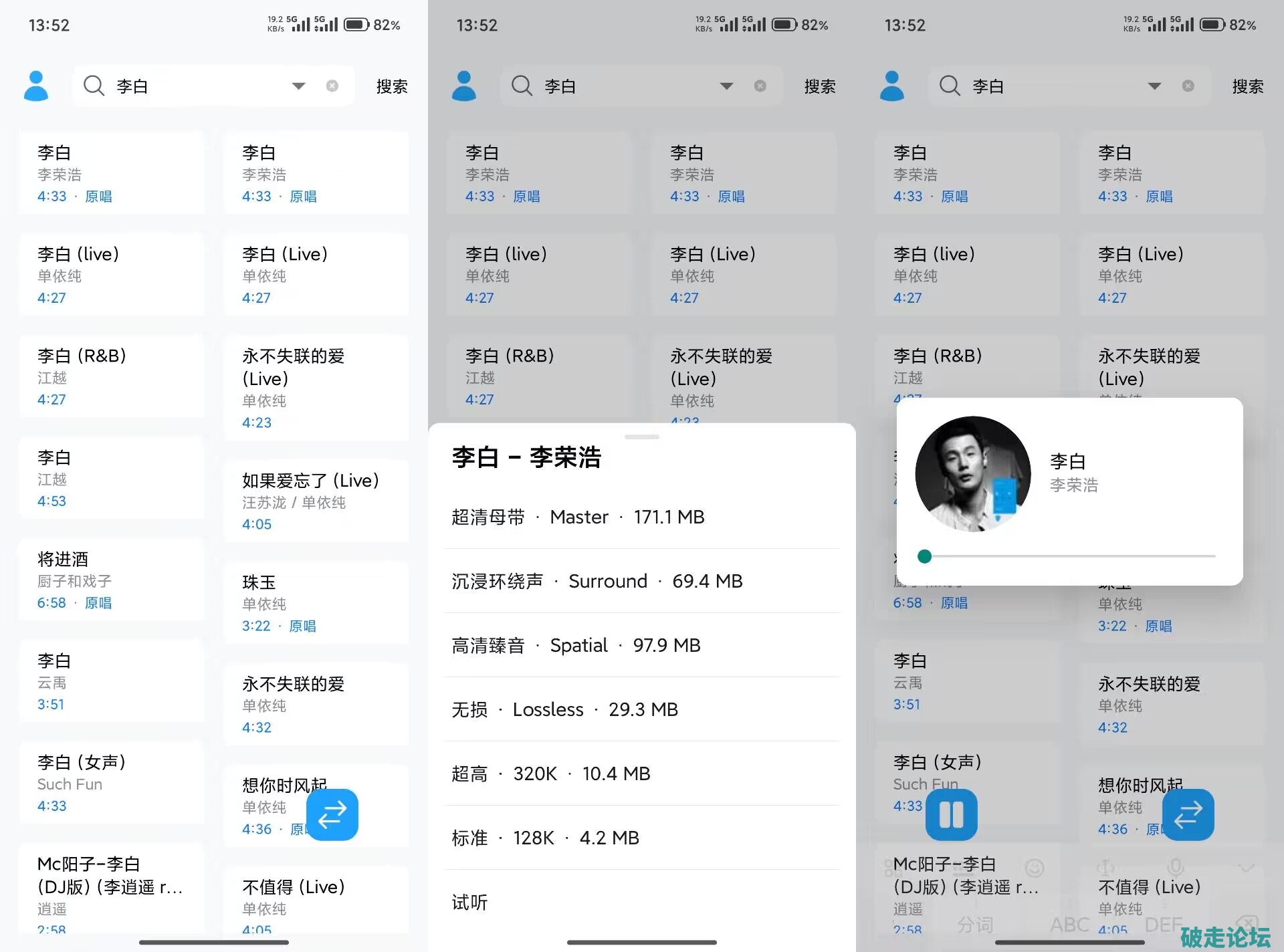Tap the blue user profile icon, left screen
Screen dimensions: 1284x952
(x=36, y=86)
